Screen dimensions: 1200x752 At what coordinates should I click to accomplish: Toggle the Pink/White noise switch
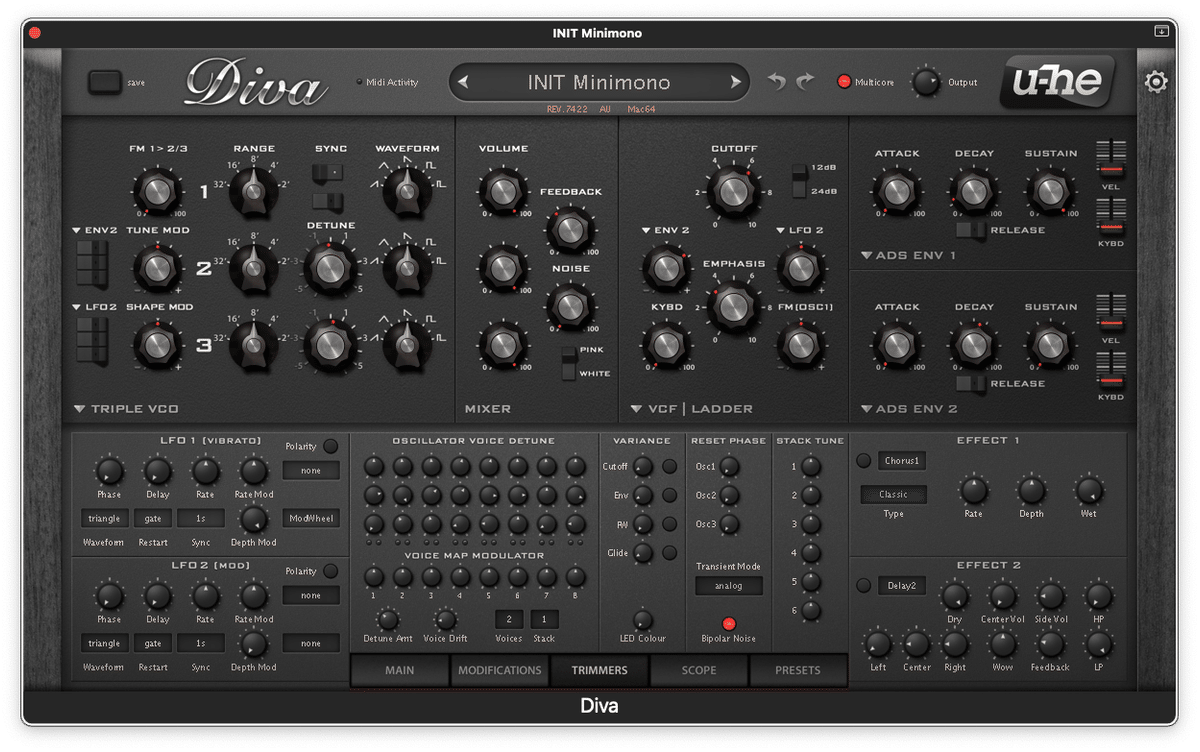point(568,363)
